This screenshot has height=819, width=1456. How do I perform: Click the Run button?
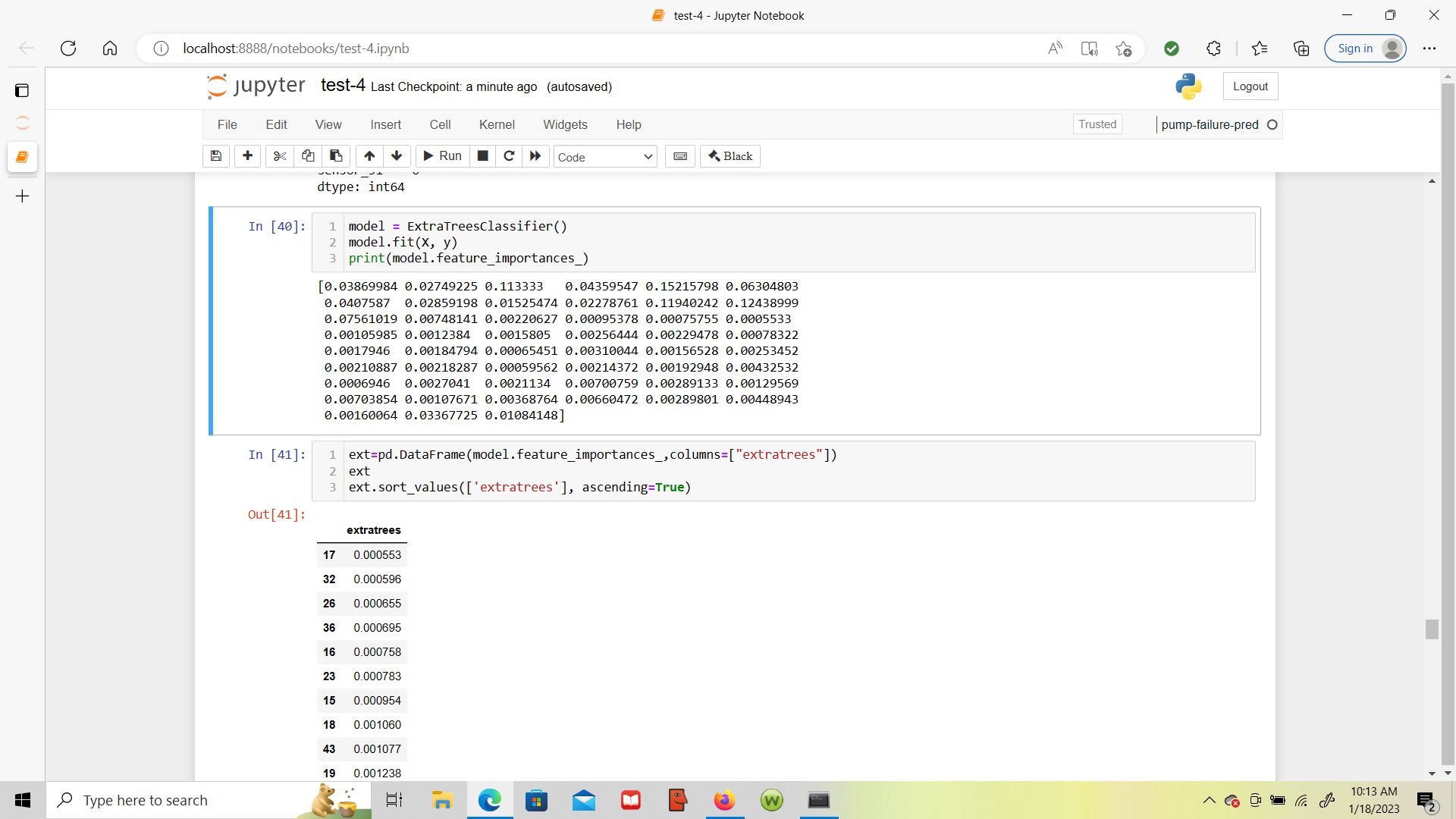pyautogui.click(x=443, y=156)
